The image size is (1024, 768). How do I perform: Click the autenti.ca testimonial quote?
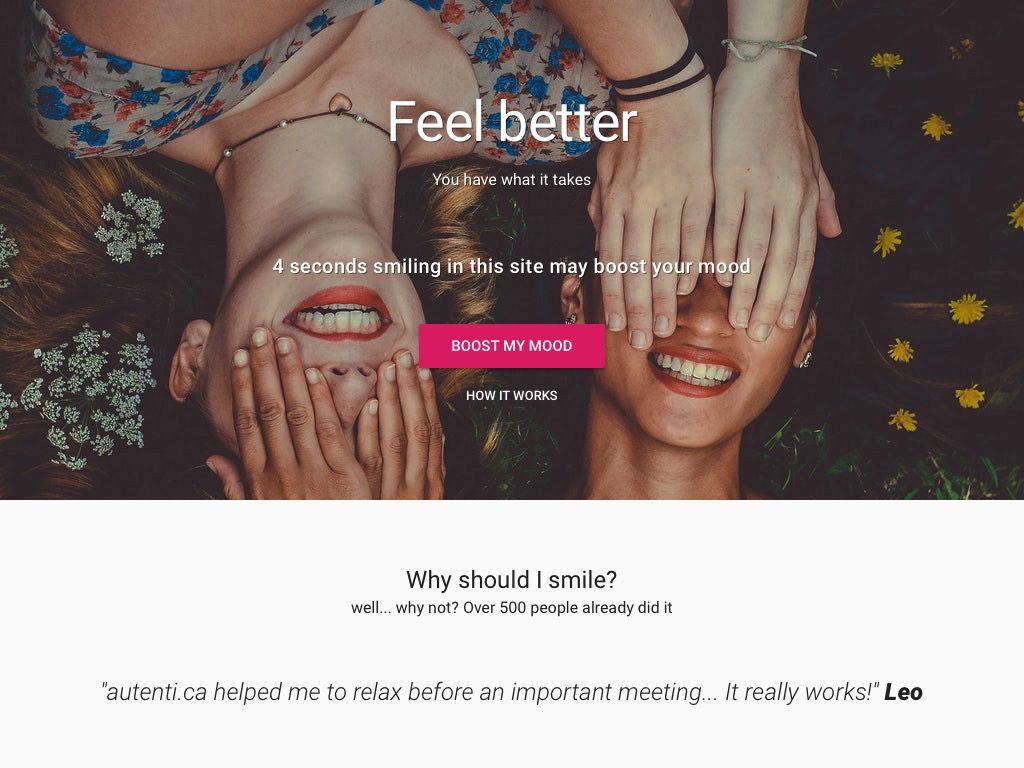coord(490,692)
